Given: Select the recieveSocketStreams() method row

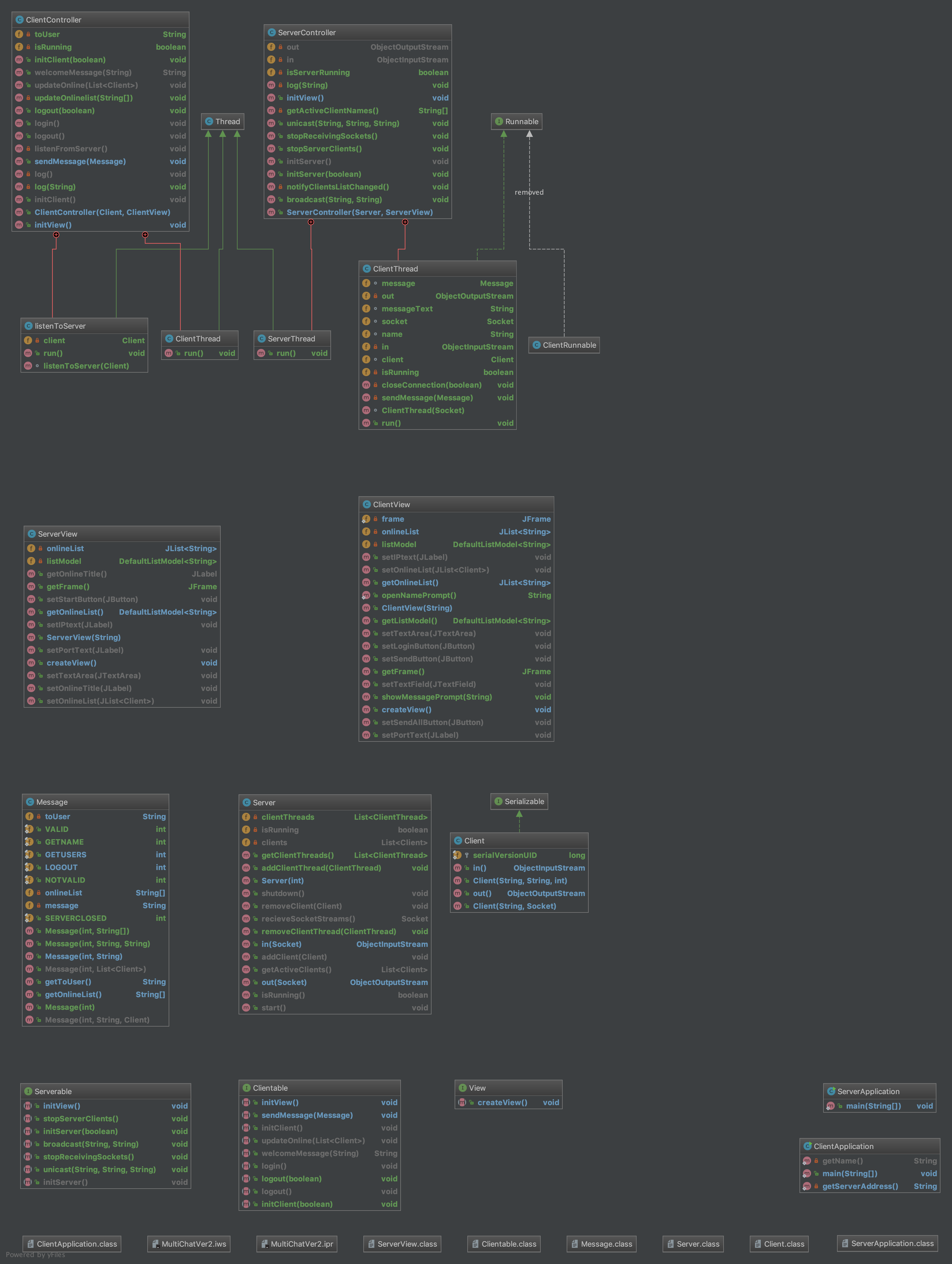Looking at the screenshot, I should coord(335,919).
